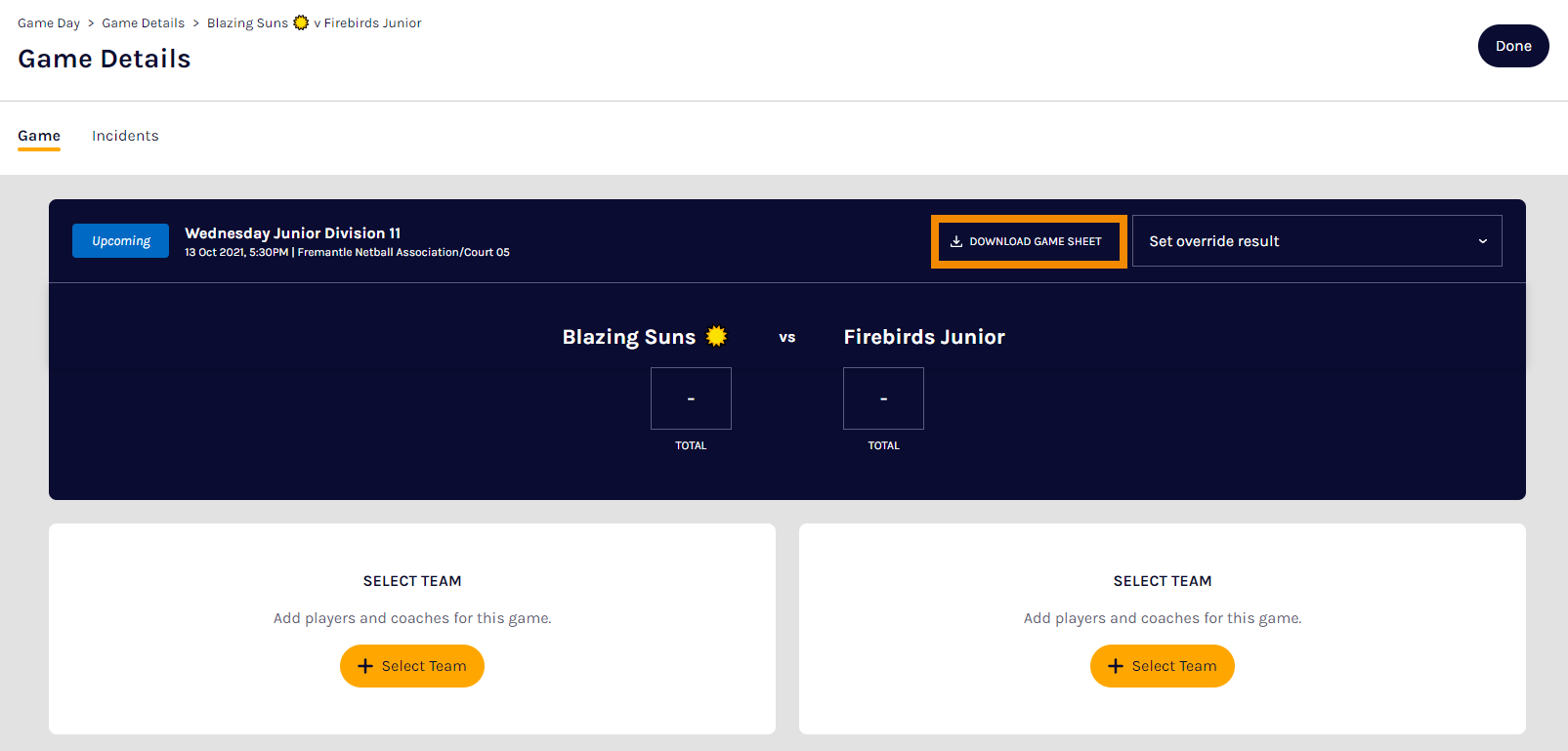Switch to the Incidents tab
The image size is (1568, 751).
click(125, 136)
